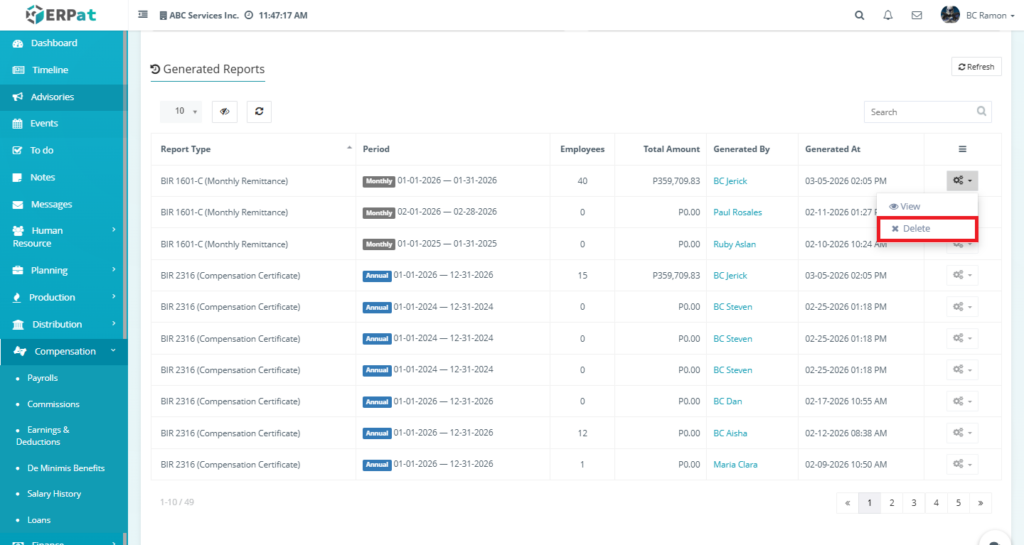
Task: Go to Dashboard in sidebar
Action: 53,44
